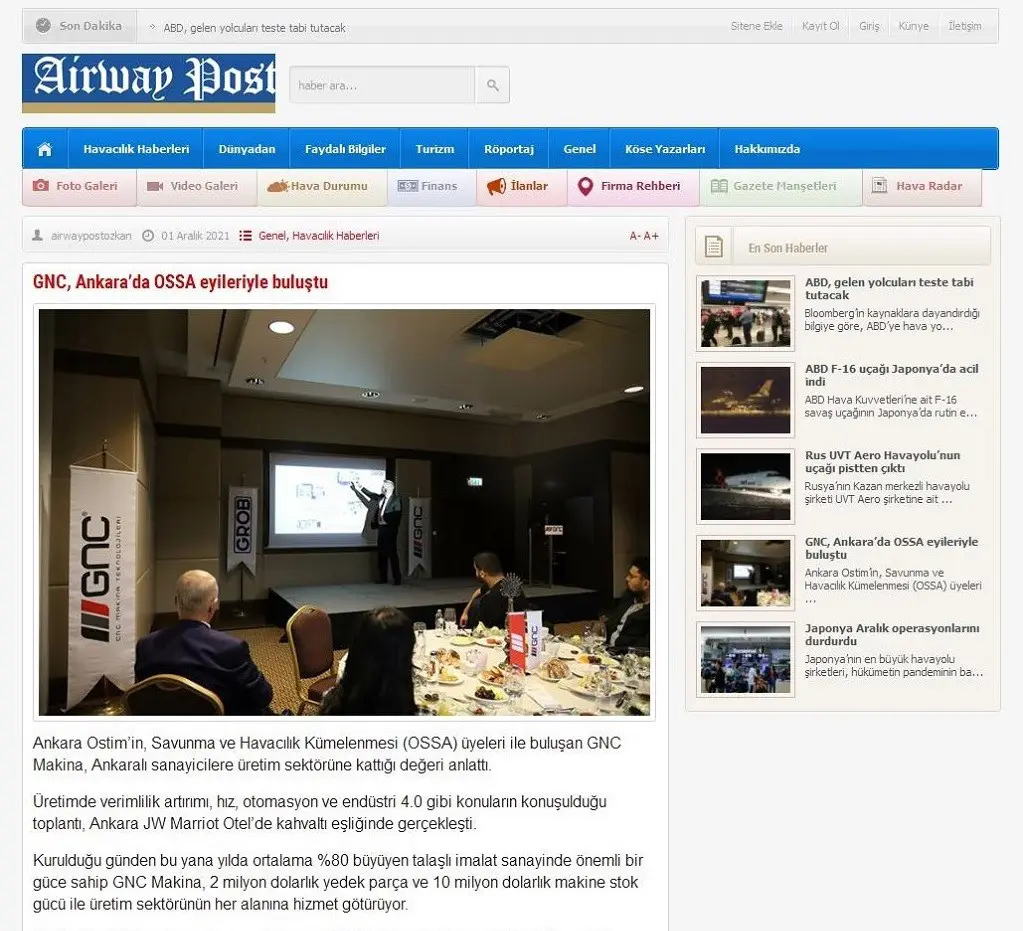Click the article title GNC, Ankara'da OSSA eyileriyle buluştu
Image resolution: width=1023 pixels, height=931 pixels.
coord(180,282)
